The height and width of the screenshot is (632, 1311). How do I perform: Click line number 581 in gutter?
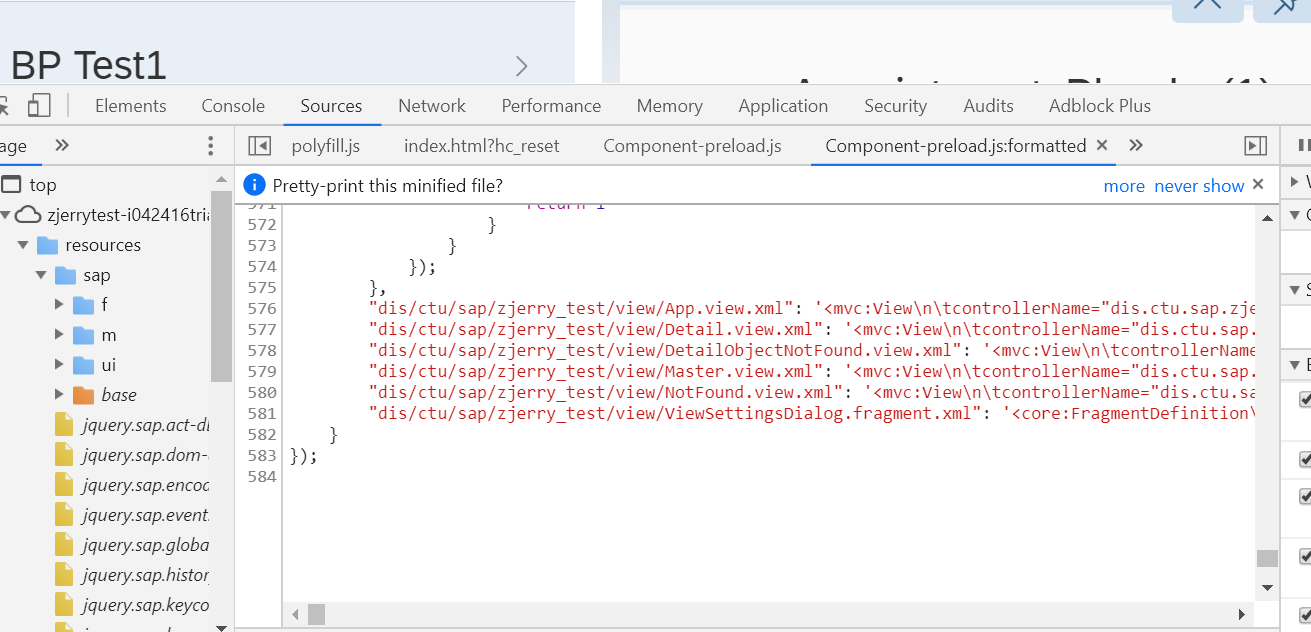click(261, 413)
